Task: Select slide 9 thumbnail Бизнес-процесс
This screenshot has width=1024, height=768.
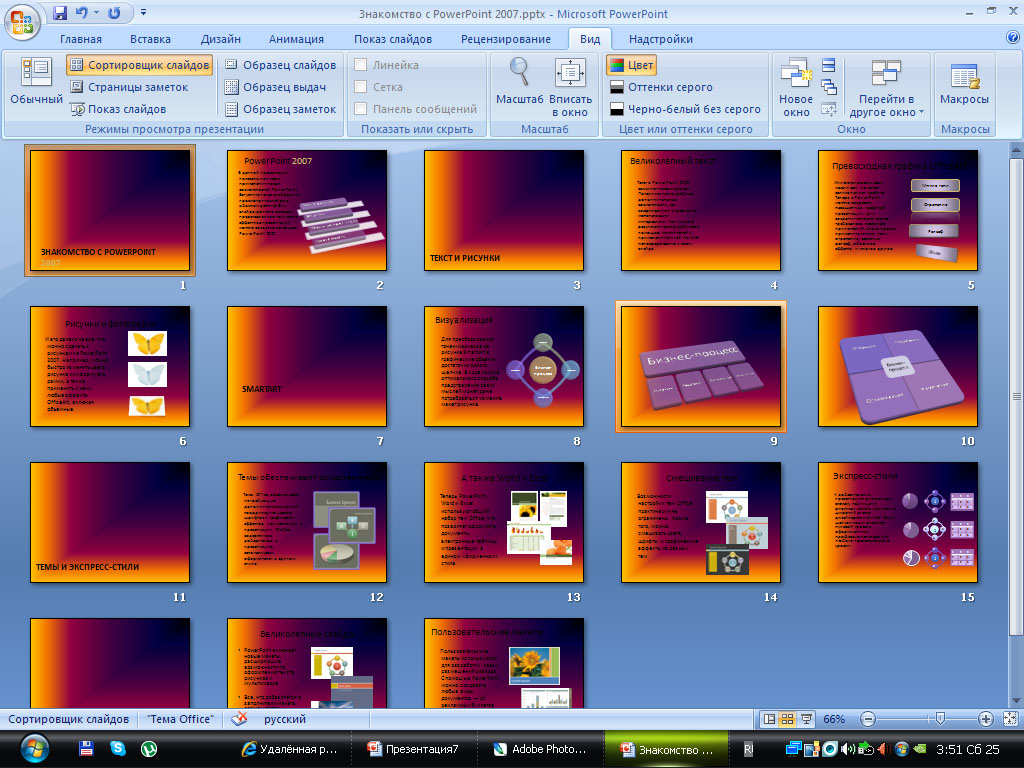Action: coord(700,367)
